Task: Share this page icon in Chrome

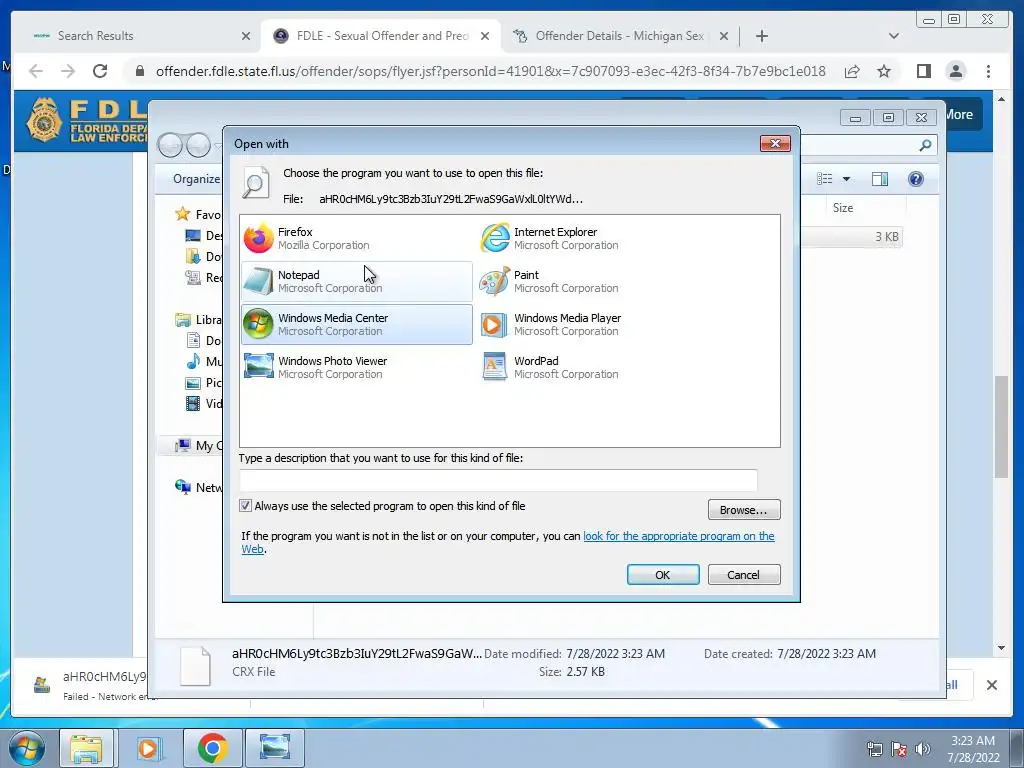Action: (x=852, y=71)
